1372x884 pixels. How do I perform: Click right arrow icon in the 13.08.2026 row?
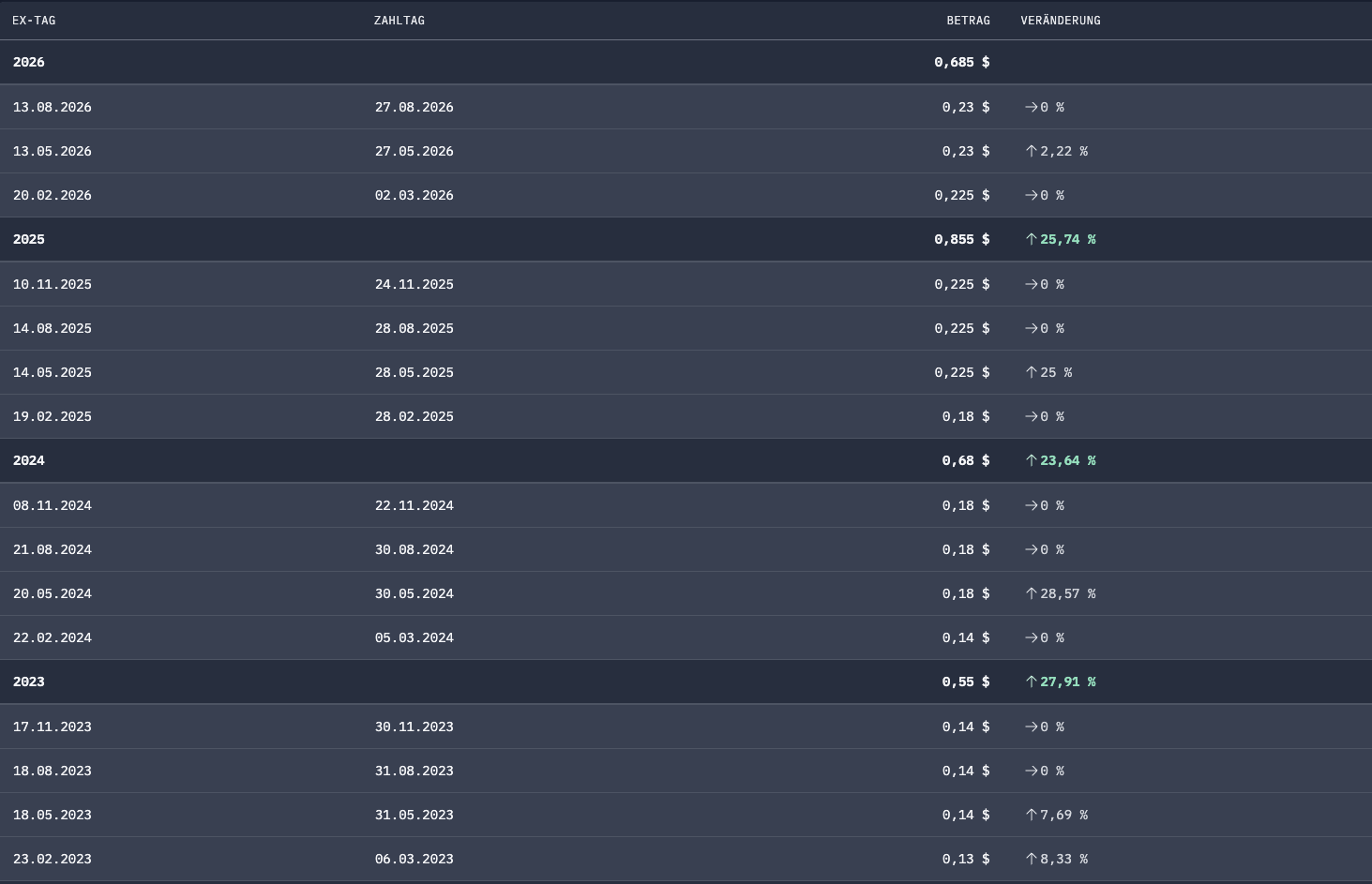pos(1031,107)
